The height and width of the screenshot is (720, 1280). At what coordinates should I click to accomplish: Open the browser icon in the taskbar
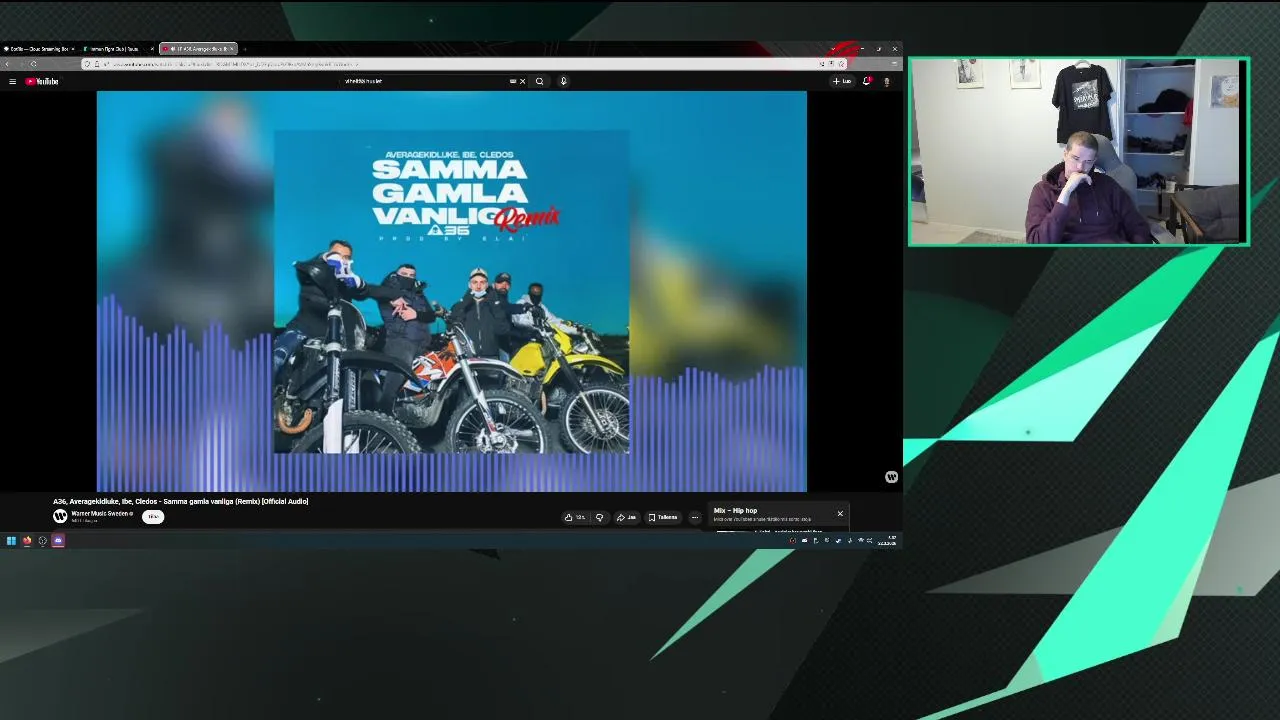[x=27, y=541]
